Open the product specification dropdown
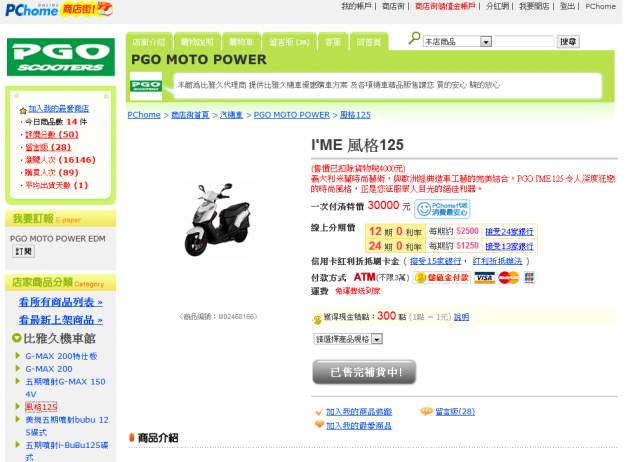The image size is (640, 462). (348, 339)
